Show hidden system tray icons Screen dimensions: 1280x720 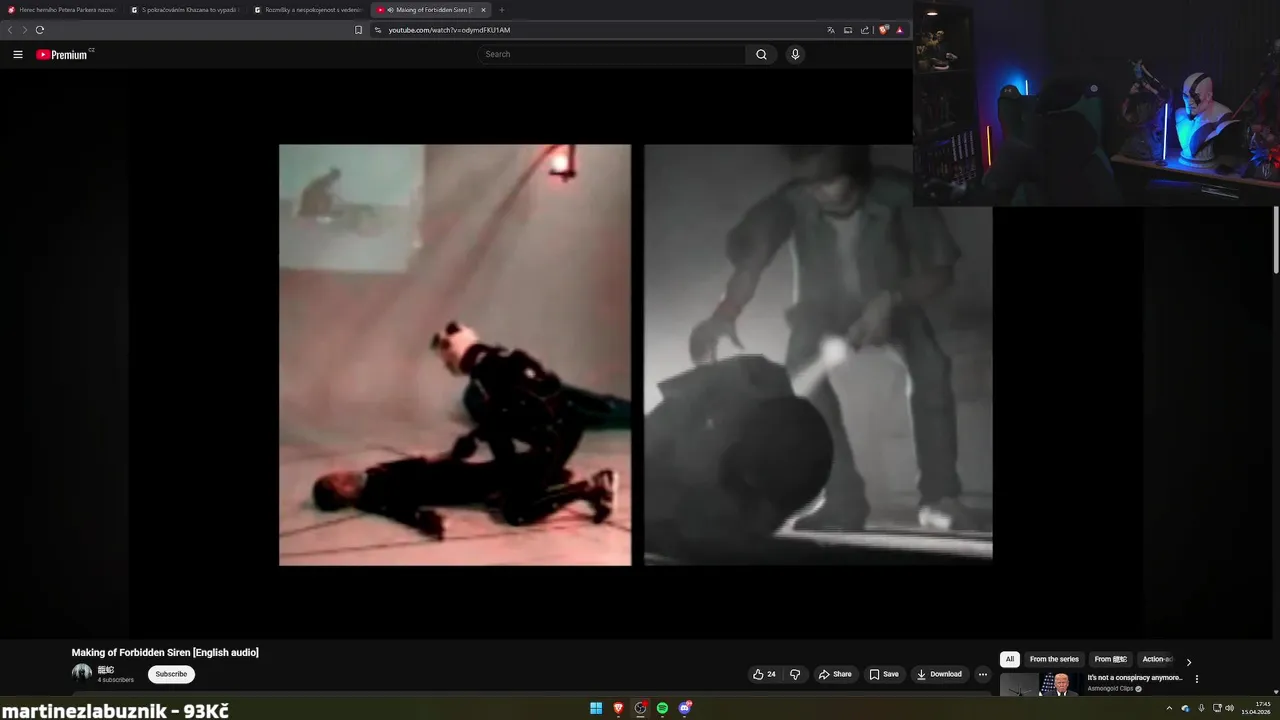(x=1169, y=708)
